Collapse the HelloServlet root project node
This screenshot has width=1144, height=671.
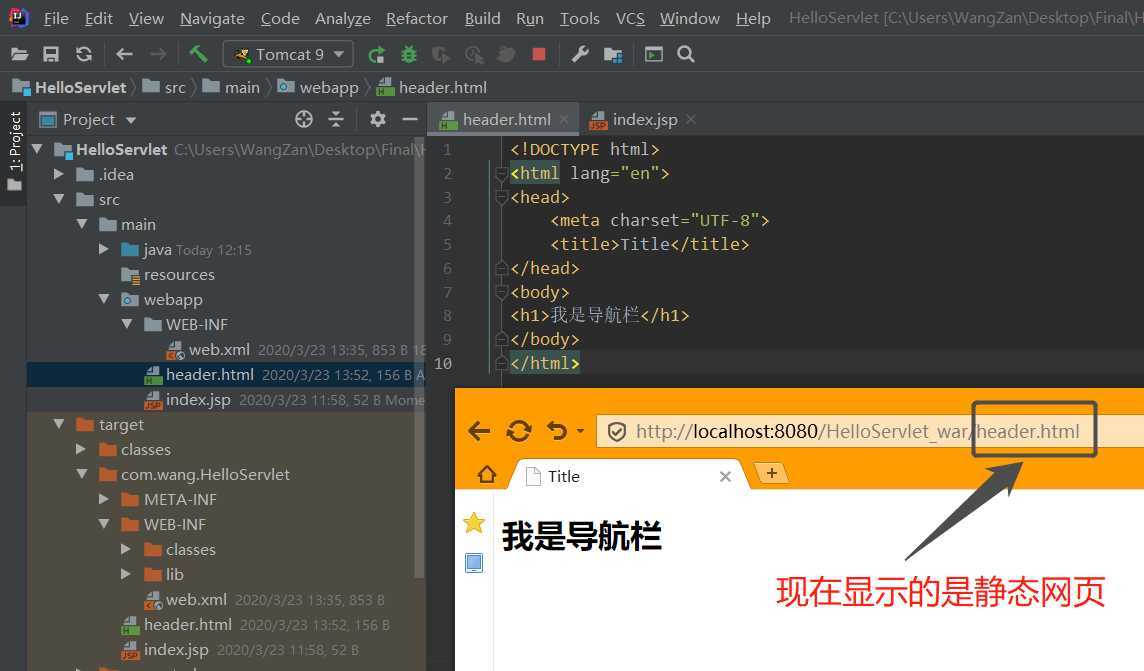pyautogui.click(x=37, y=150)
